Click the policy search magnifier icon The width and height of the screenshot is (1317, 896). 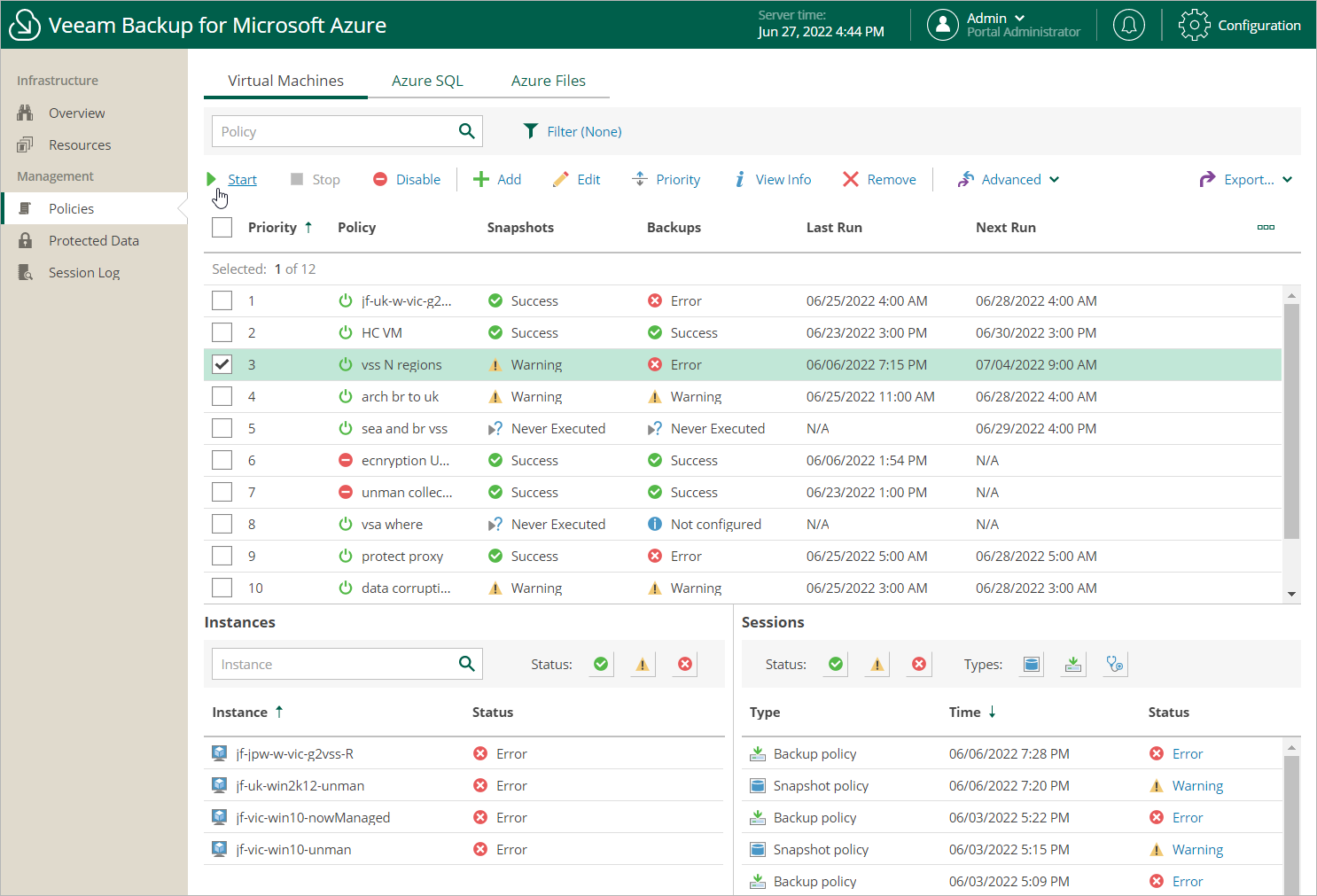[466, 131]
